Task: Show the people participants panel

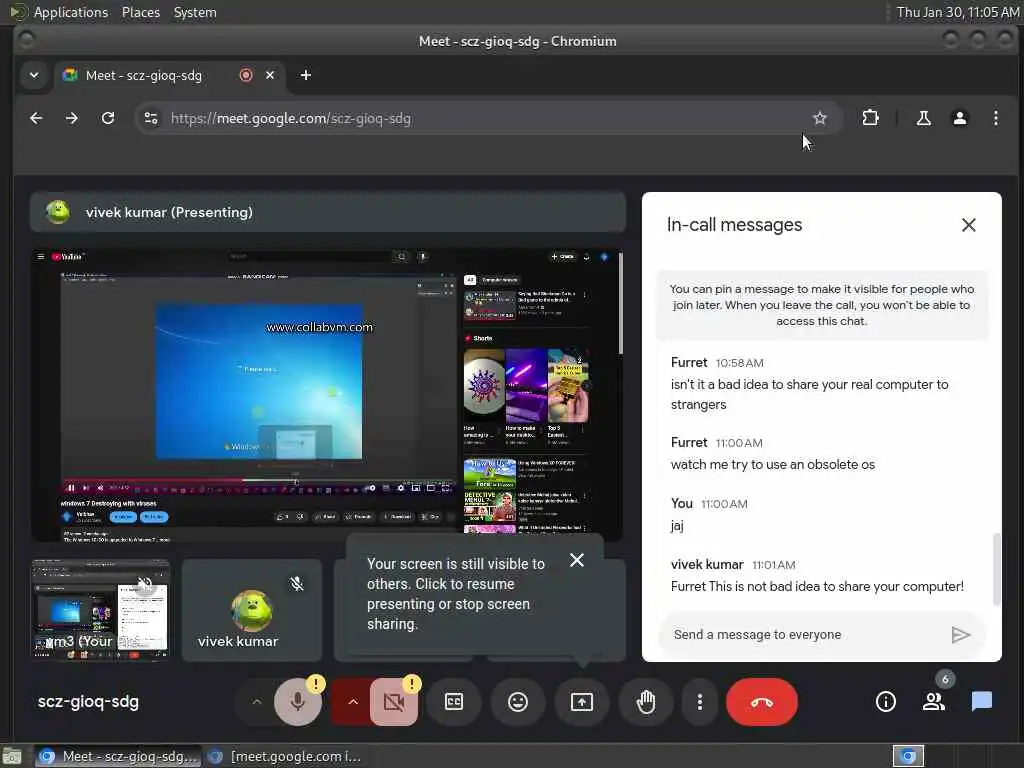Action: [x=934, y=702]
